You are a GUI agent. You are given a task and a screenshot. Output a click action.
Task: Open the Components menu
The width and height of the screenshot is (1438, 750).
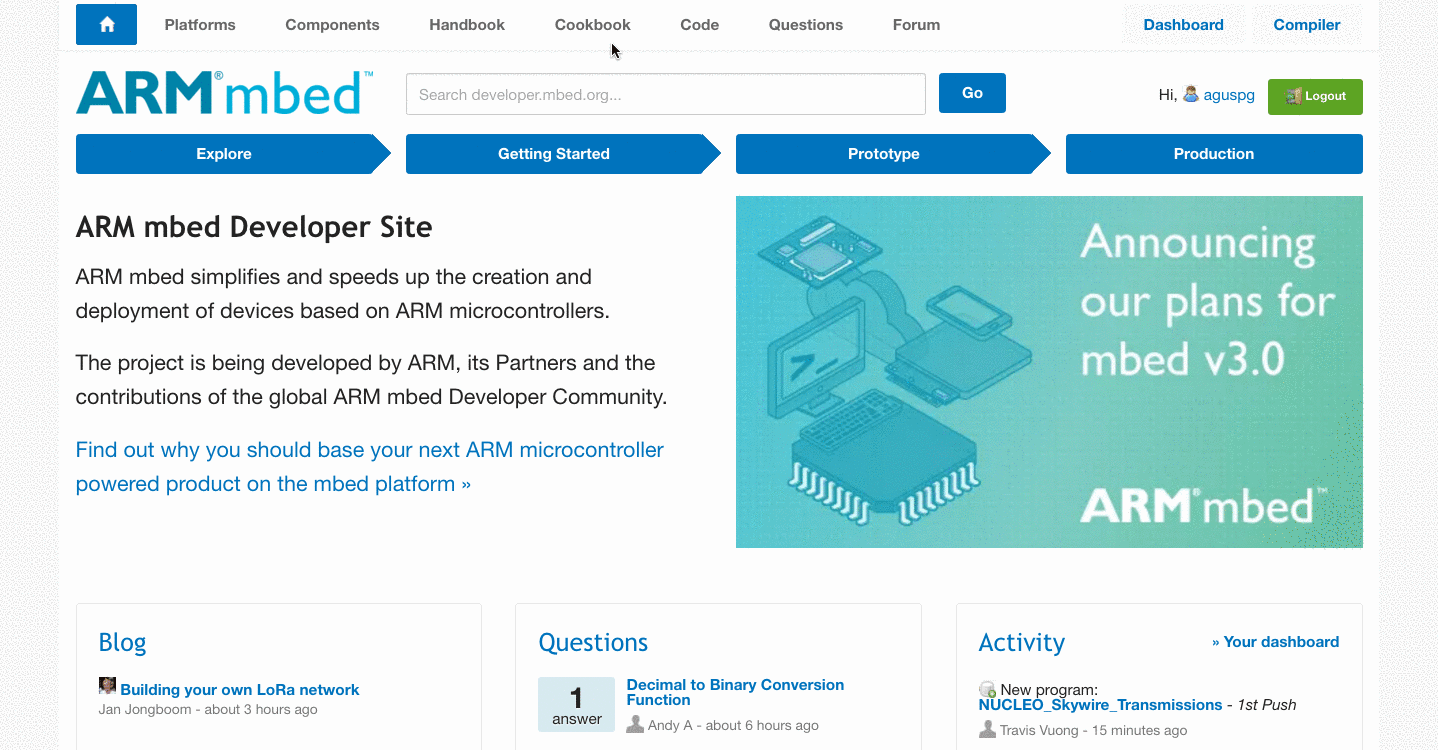coord(332,25)
